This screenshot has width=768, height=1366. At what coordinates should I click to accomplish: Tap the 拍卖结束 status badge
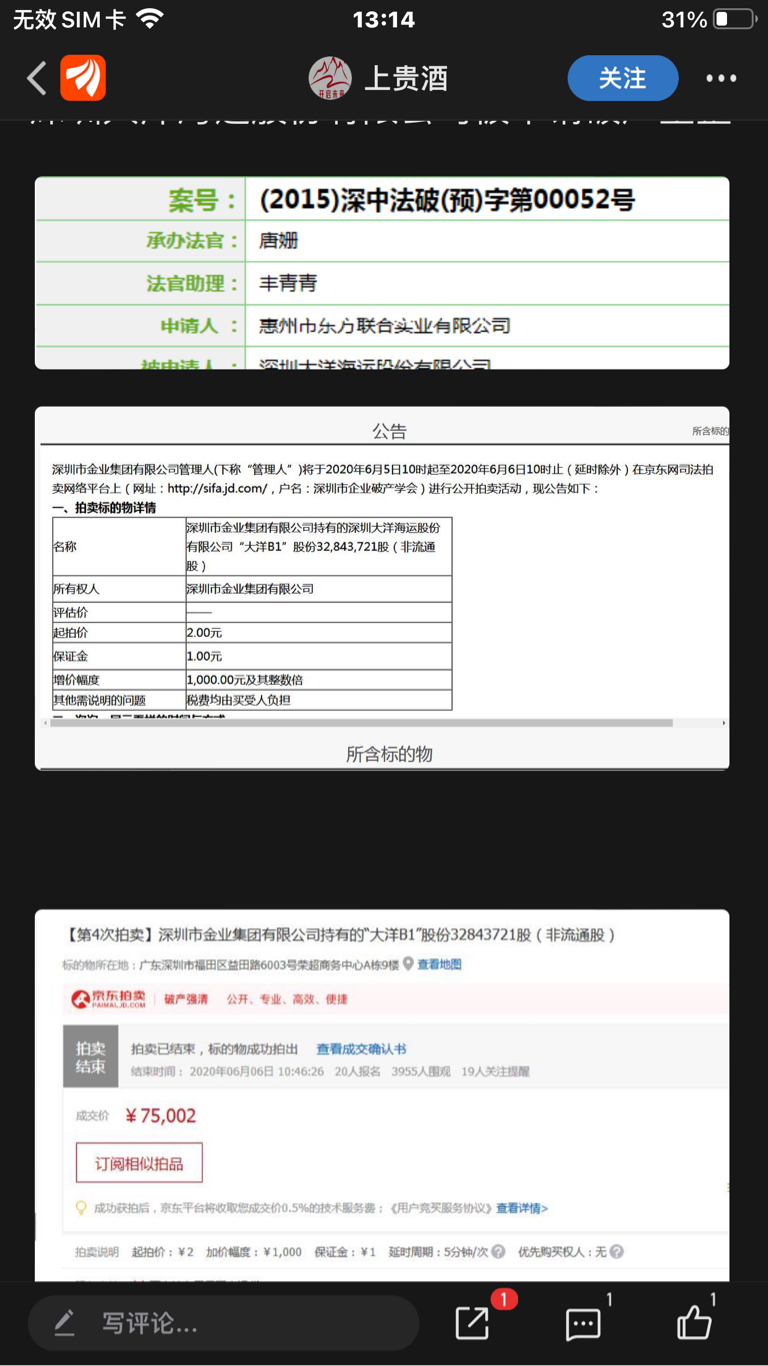pyautogui.click(x=91, y=1057)
